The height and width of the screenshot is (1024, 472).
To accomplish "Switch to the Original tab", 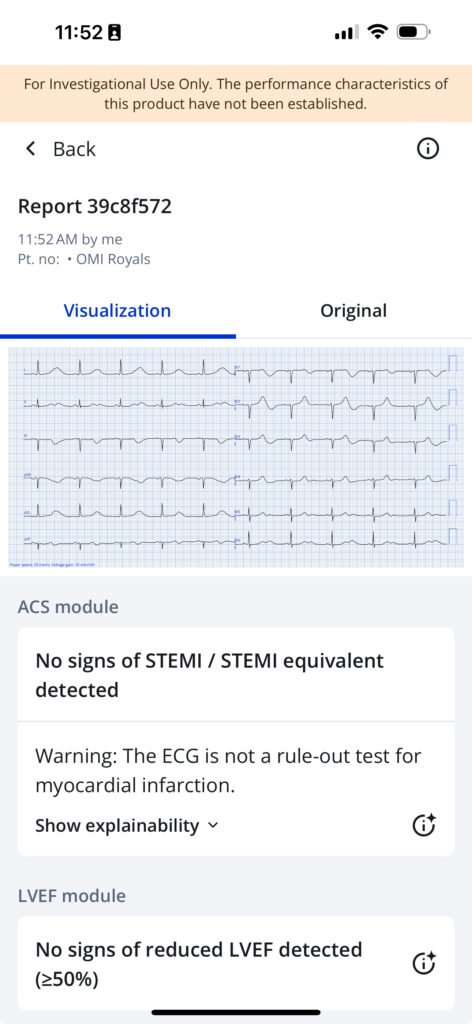I will tap(353, 311).
